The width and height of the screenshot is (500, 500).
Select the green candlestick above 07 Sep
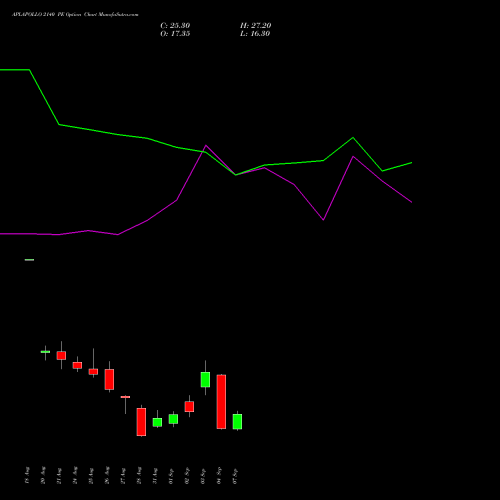click(237, 421)
